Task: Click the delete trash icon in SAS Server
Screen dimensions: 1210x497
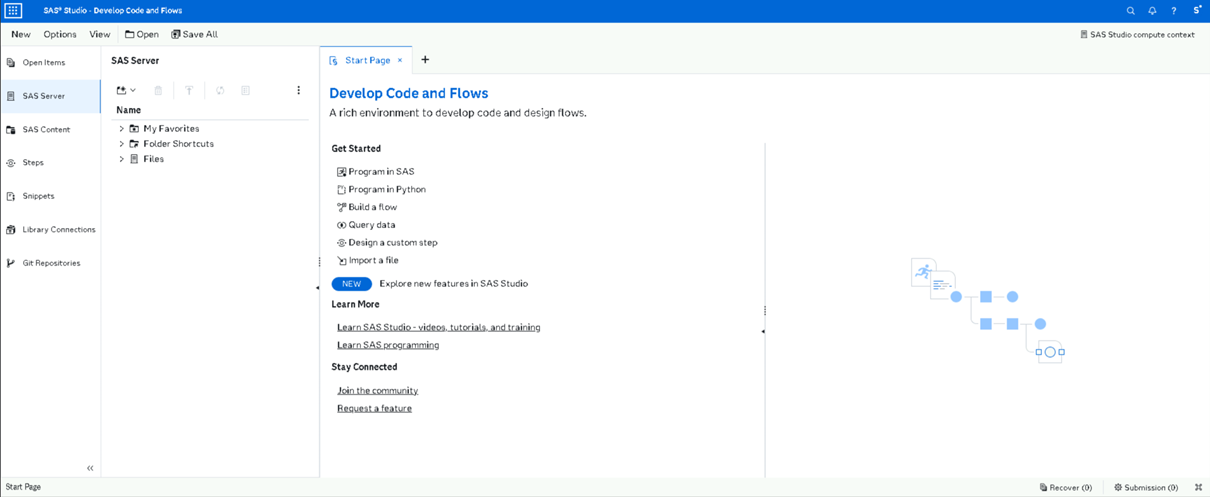Action: point(158,90)
